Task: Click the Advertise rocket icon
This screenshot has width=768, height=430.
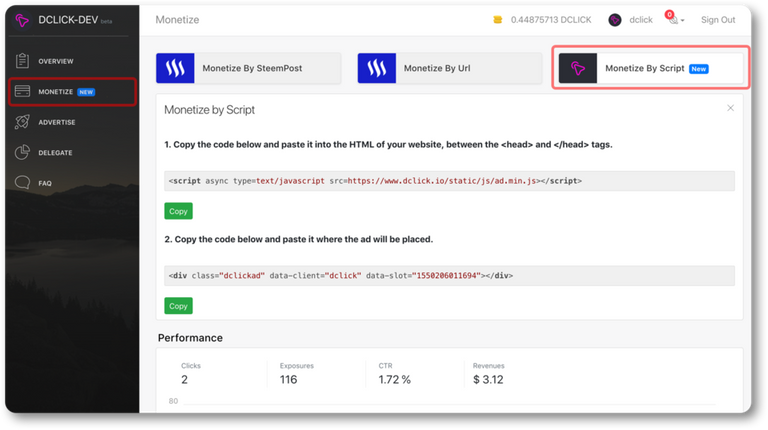Action: coord(21,122)
